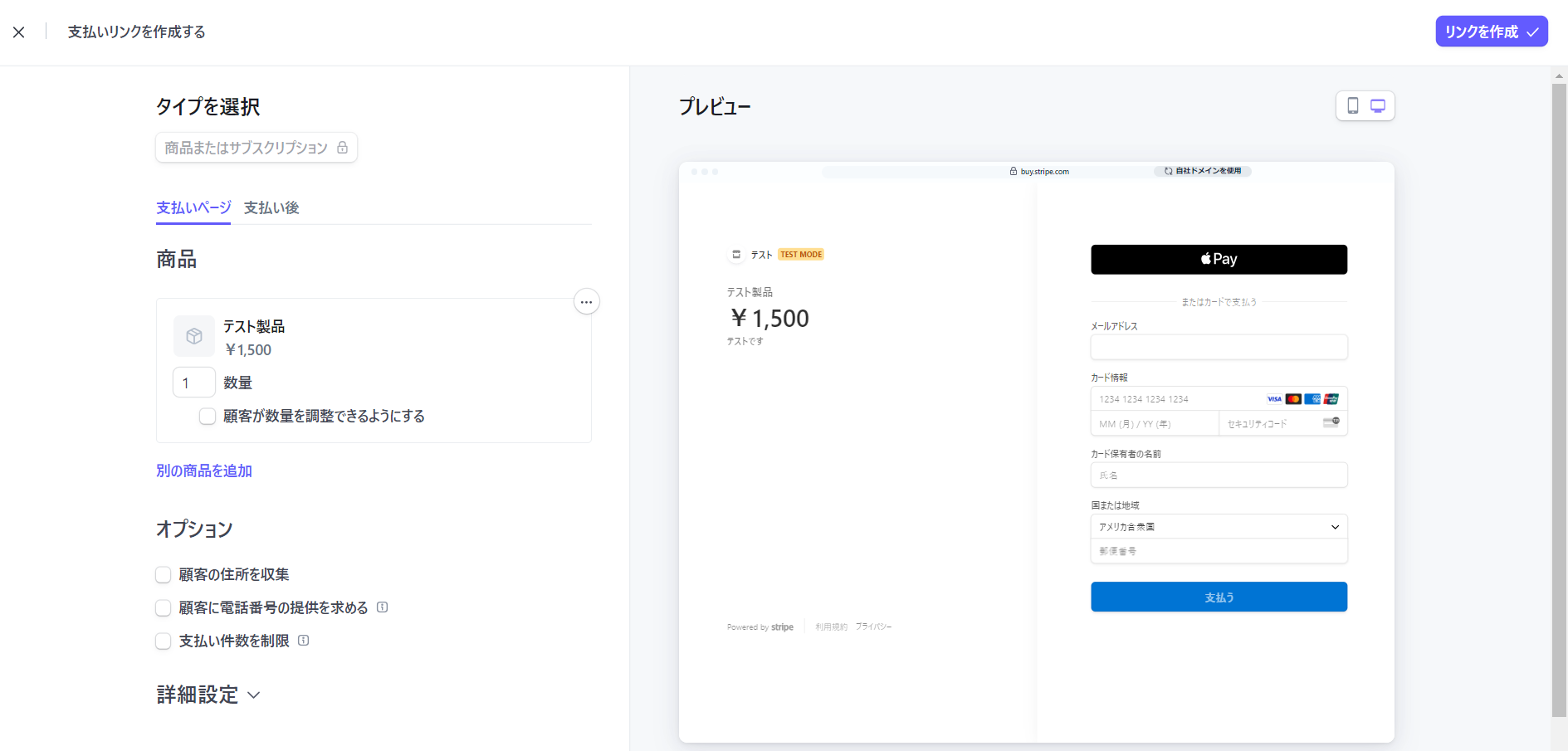Click Powered by stripe link

click(x=760, y=627)
